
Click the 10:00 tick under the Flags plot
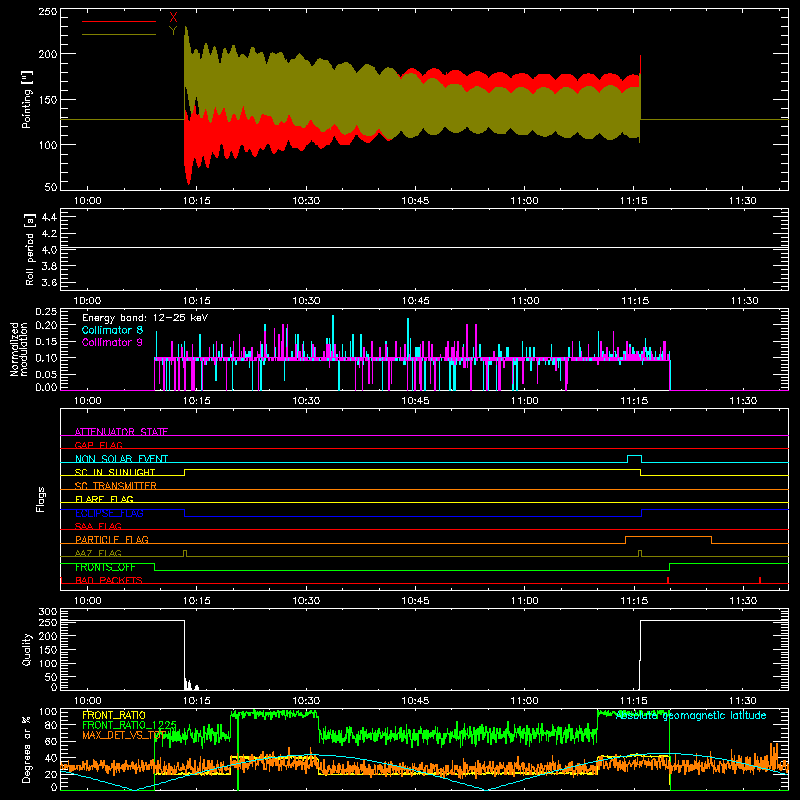coord(88,601)
